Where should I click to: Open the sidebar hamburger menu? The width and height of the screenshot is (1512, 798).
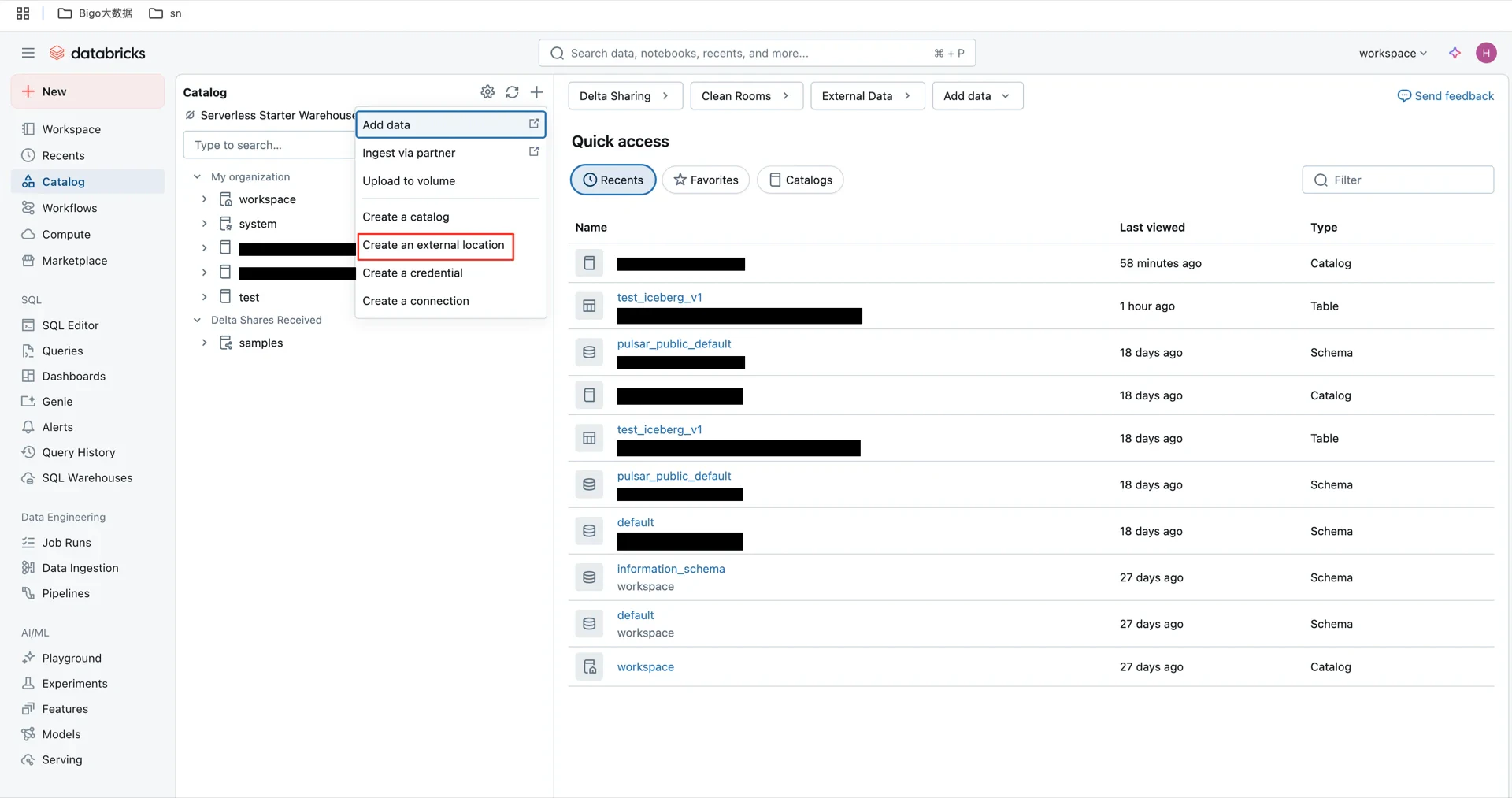click(x=28, y=53)
